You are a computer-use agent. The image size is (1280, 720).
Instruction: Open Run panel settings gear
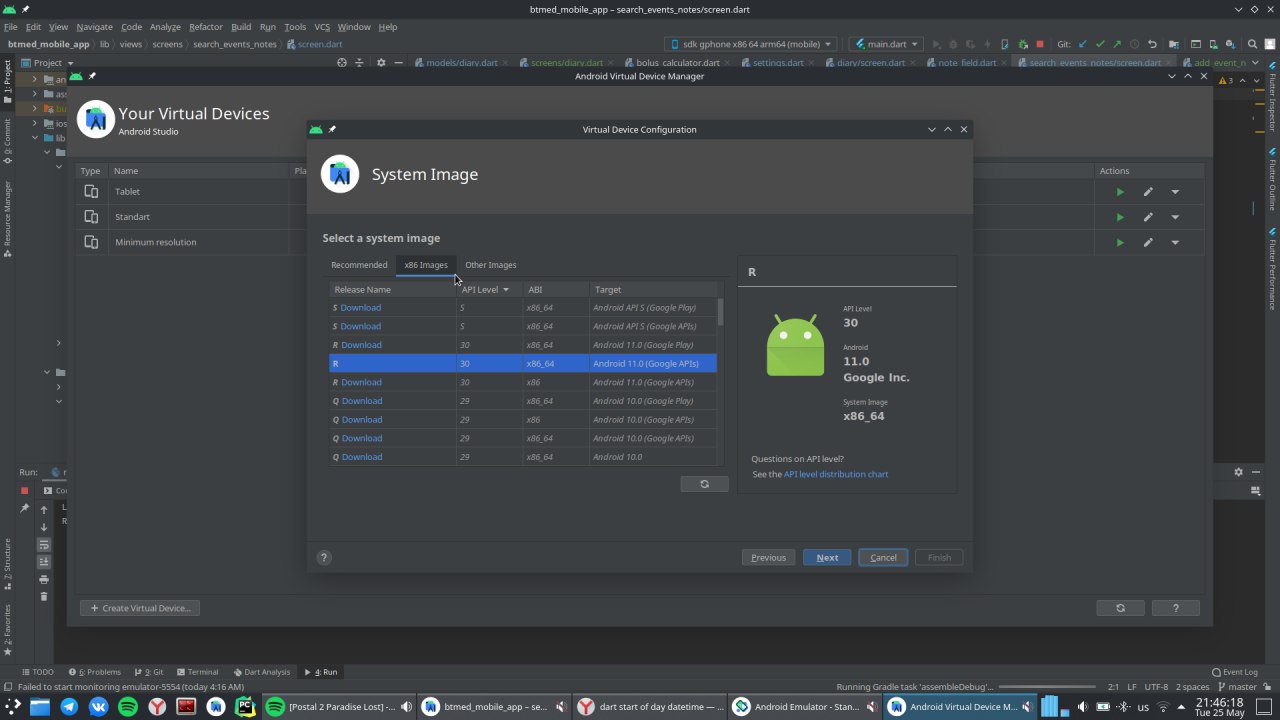tap(1238, 472)
